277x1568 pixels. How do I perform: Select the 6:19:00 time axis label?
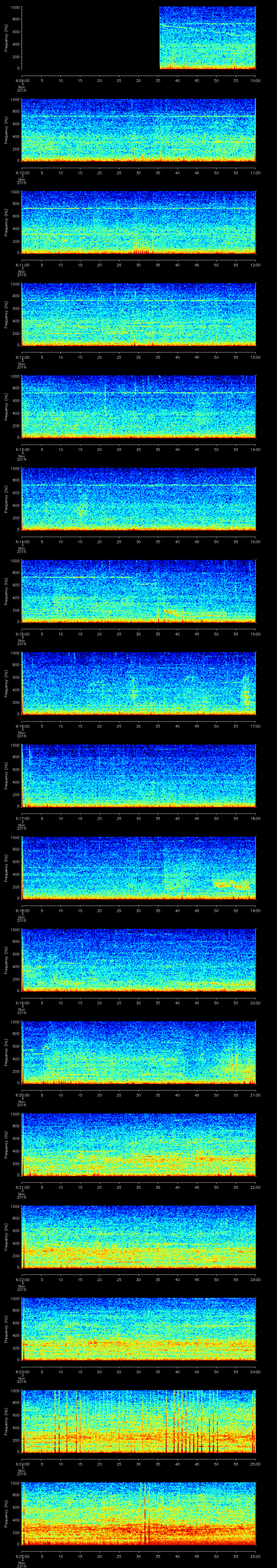pos(22,1003)
